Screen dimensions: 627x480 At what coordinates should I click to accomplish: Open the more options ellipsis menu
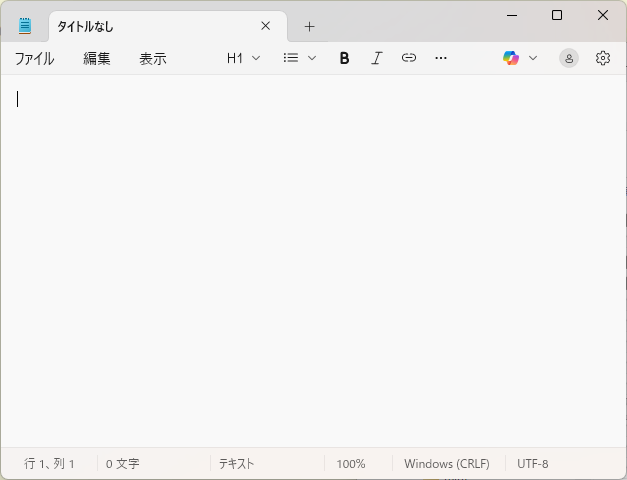coord(441,58)
